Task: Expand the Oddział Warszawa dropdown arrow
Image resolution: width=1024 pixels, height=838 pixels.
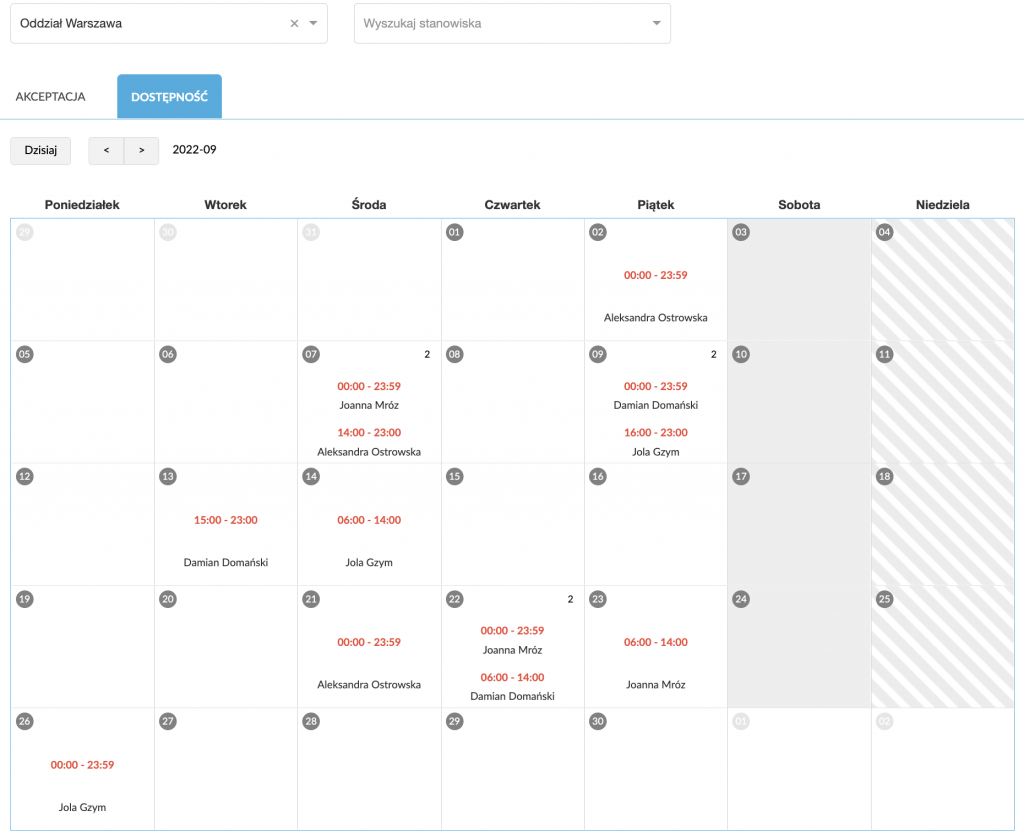Action: [313, 24]
